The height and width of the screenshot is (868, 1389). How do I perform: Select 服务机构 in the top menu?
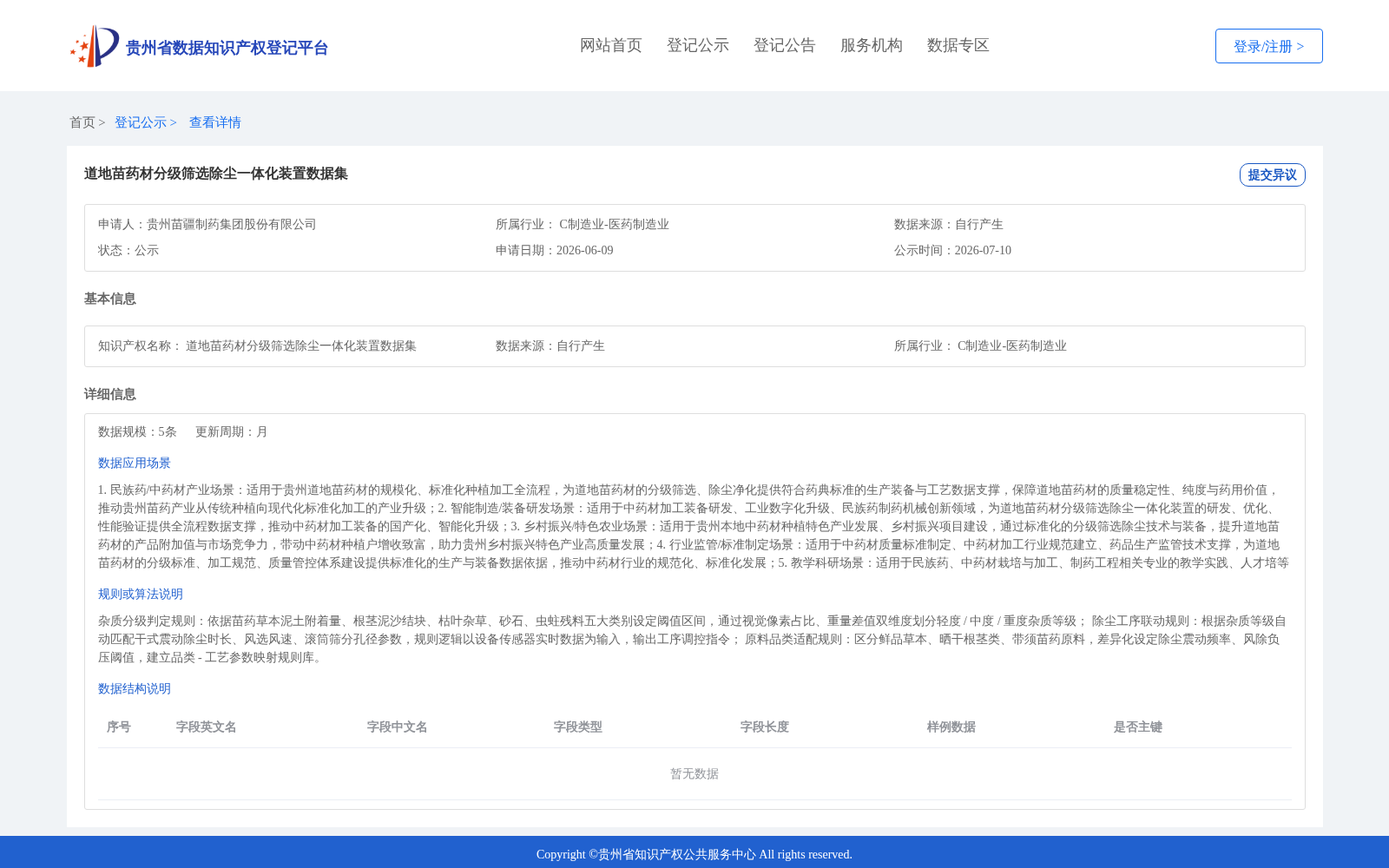tap(872, 45)
